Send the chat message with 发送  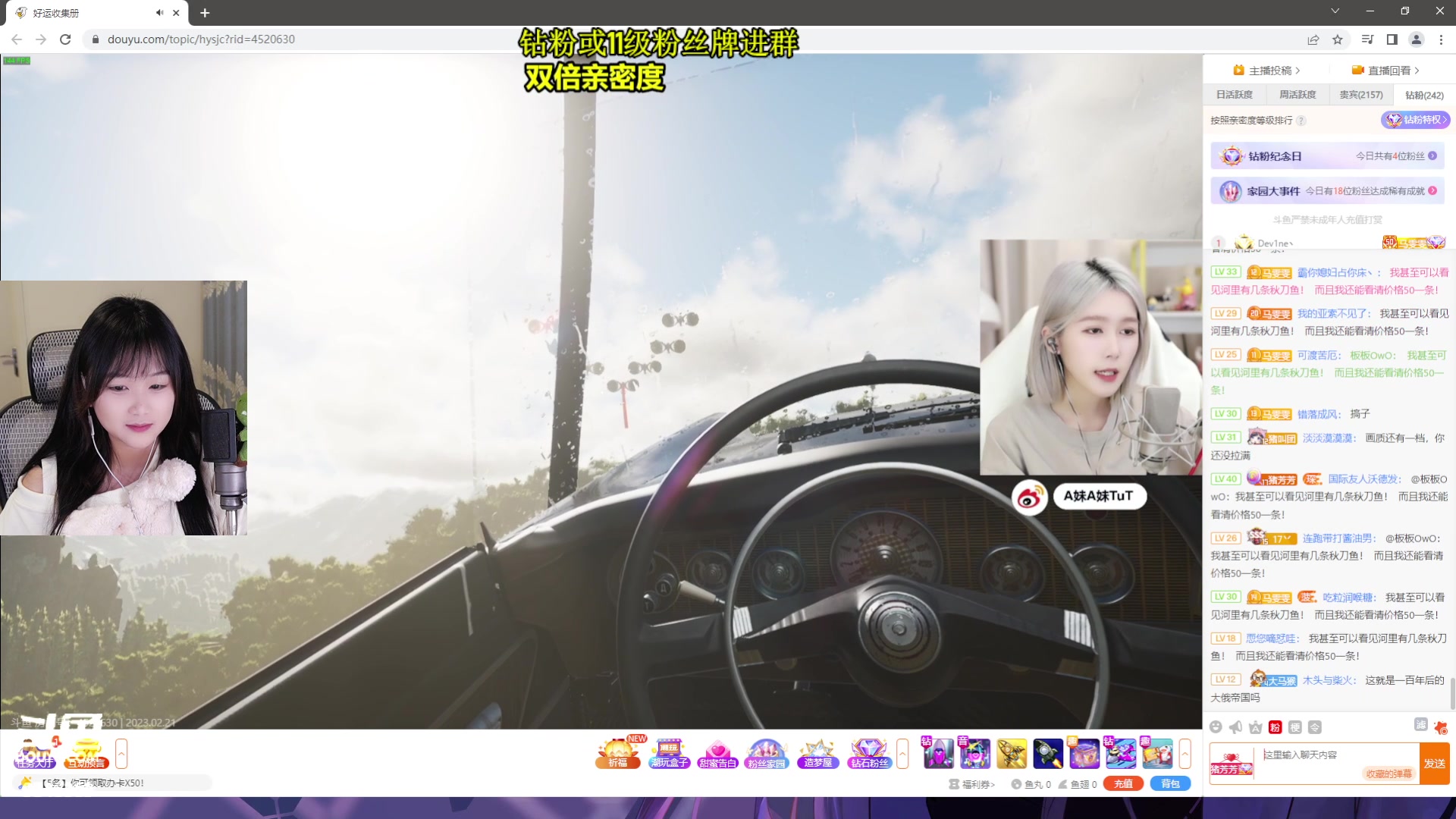click(x=1434, y=764)
